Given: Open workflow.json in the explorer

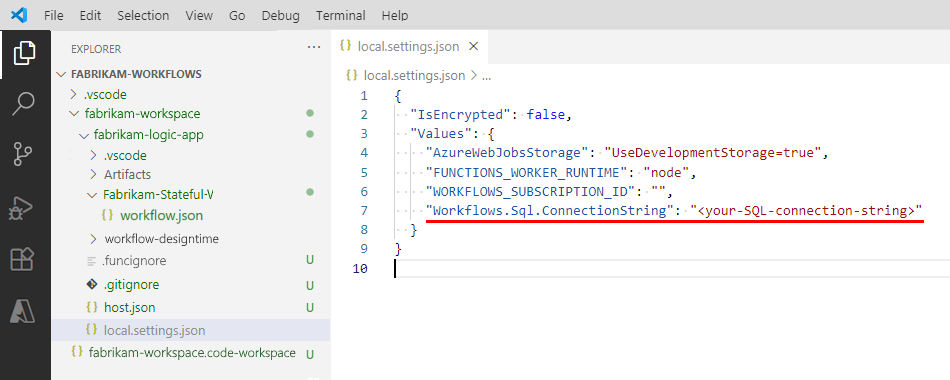Looking at the screenshot, I should coord(161,215).
